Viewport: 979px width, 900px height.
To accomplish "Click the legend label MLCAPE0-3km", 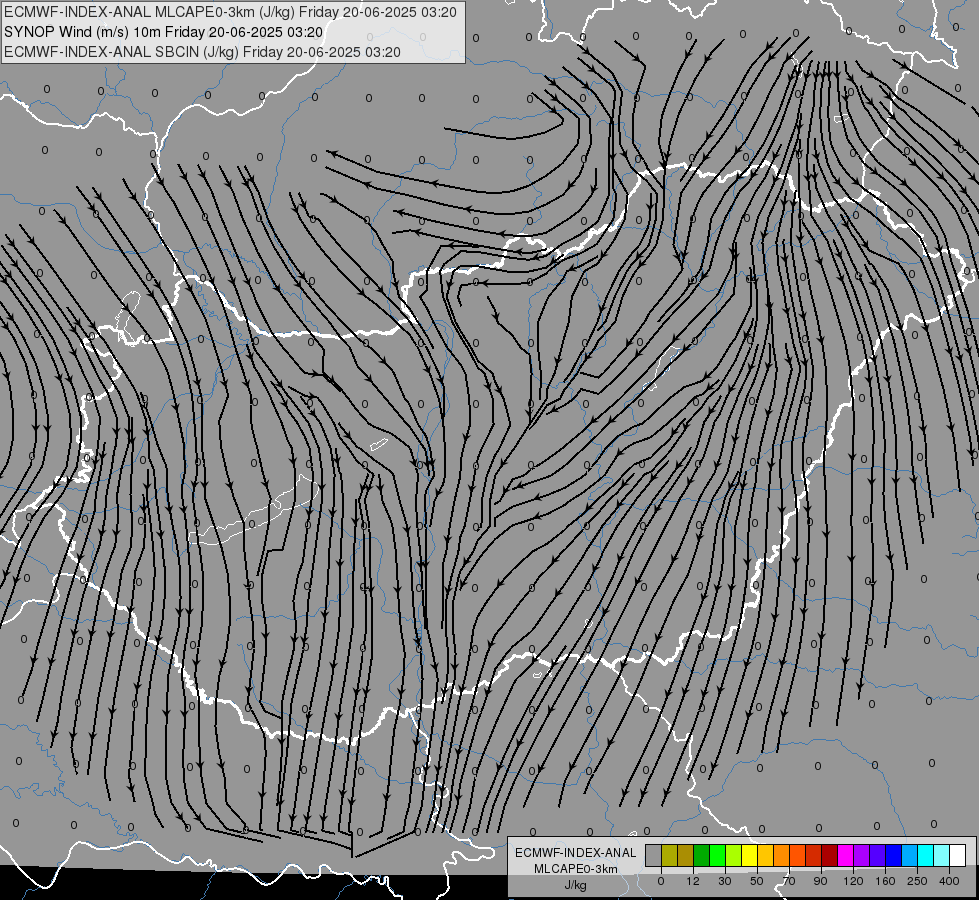I will coord(576,869).
